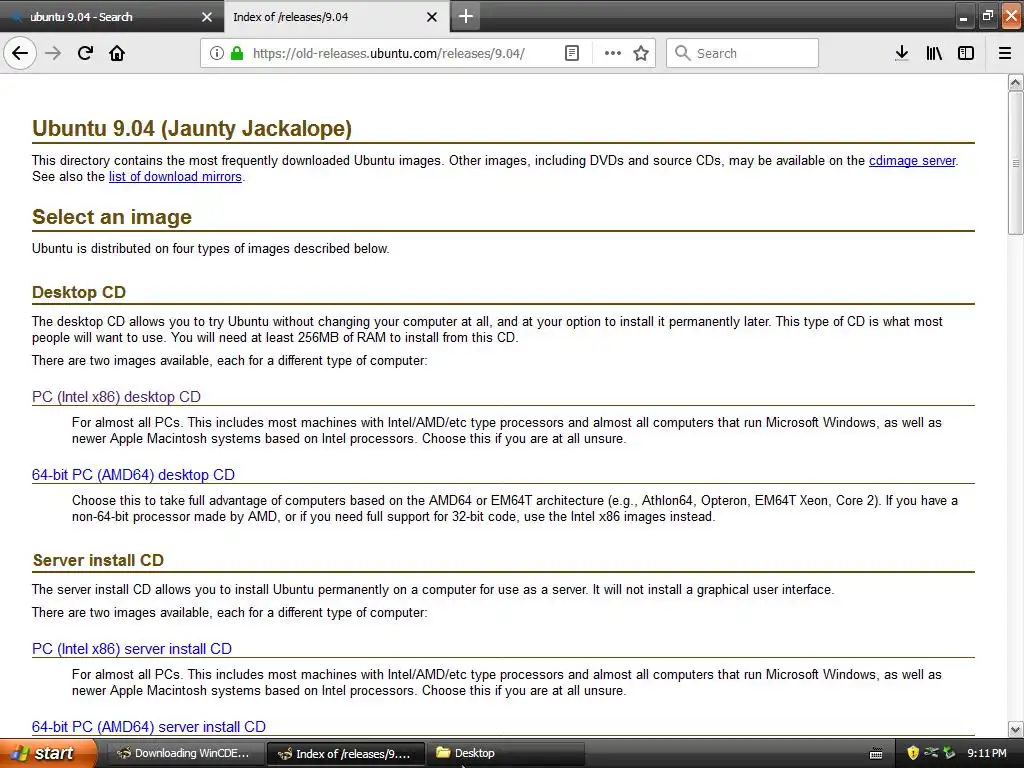The image size is (1024, 768).
Task: Select Index of /releases/9 taskbar button
Action: click(x=346, y=754)
